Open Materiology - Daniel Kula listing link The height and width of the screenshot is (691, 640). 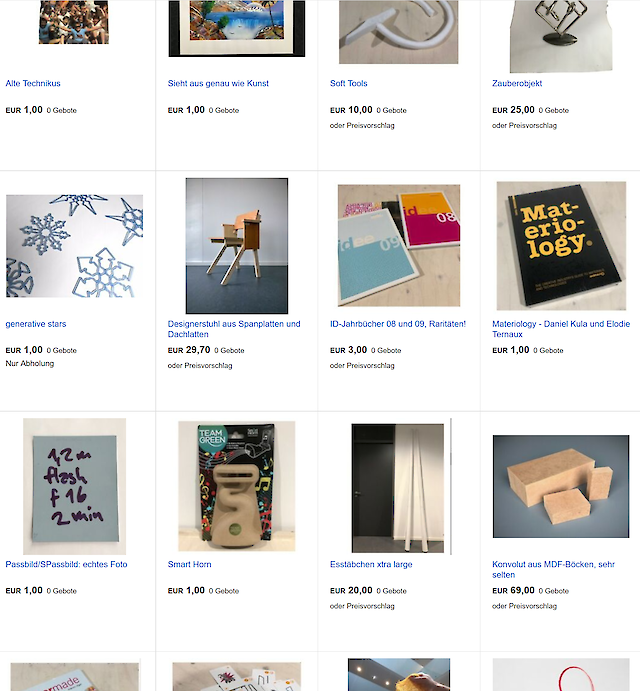click(561, 329)
